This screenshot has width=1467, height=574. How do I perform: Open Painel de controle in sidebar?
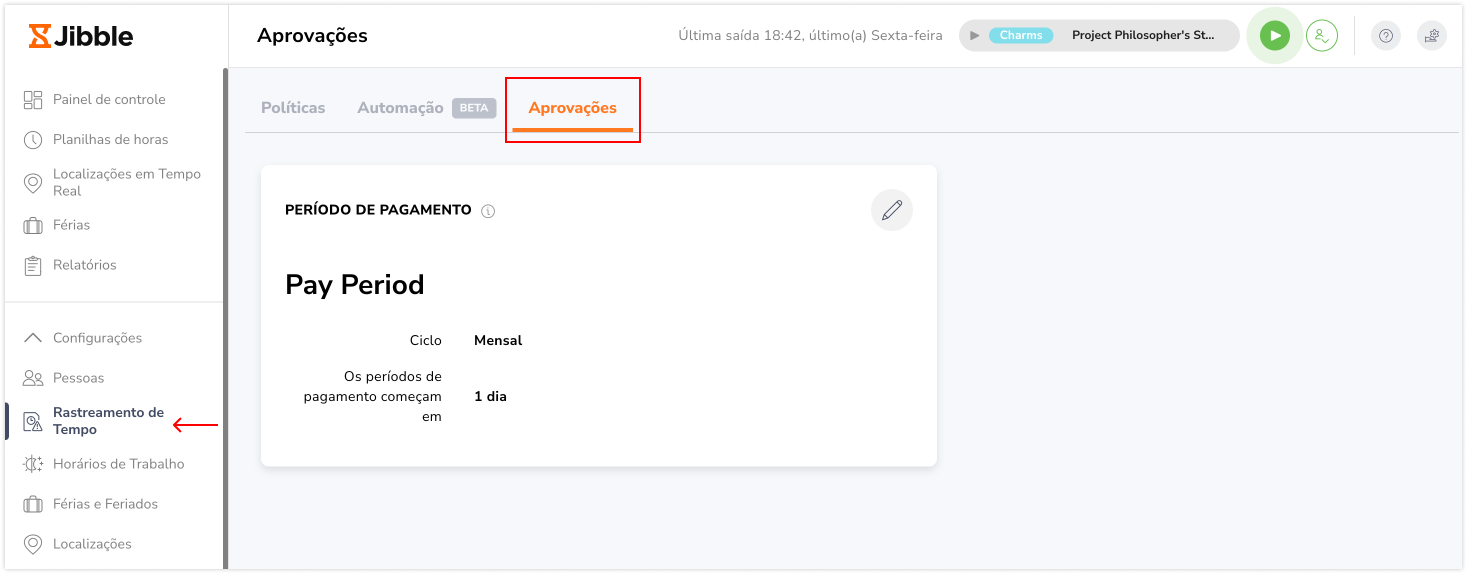(x=109, y=99)
